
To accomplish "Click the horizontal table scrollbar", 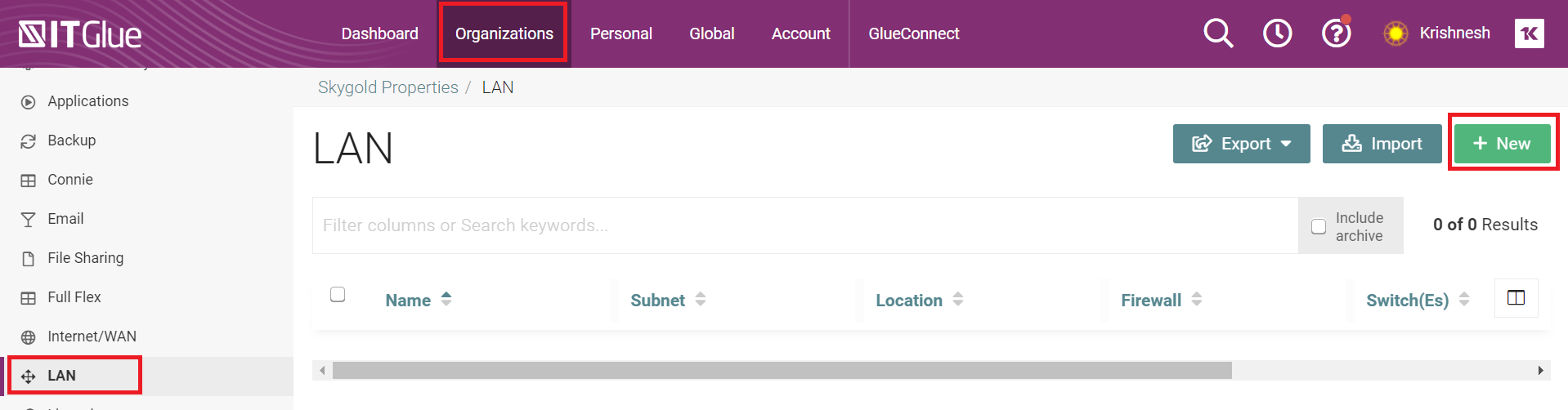I will click(x=782, y=371).
